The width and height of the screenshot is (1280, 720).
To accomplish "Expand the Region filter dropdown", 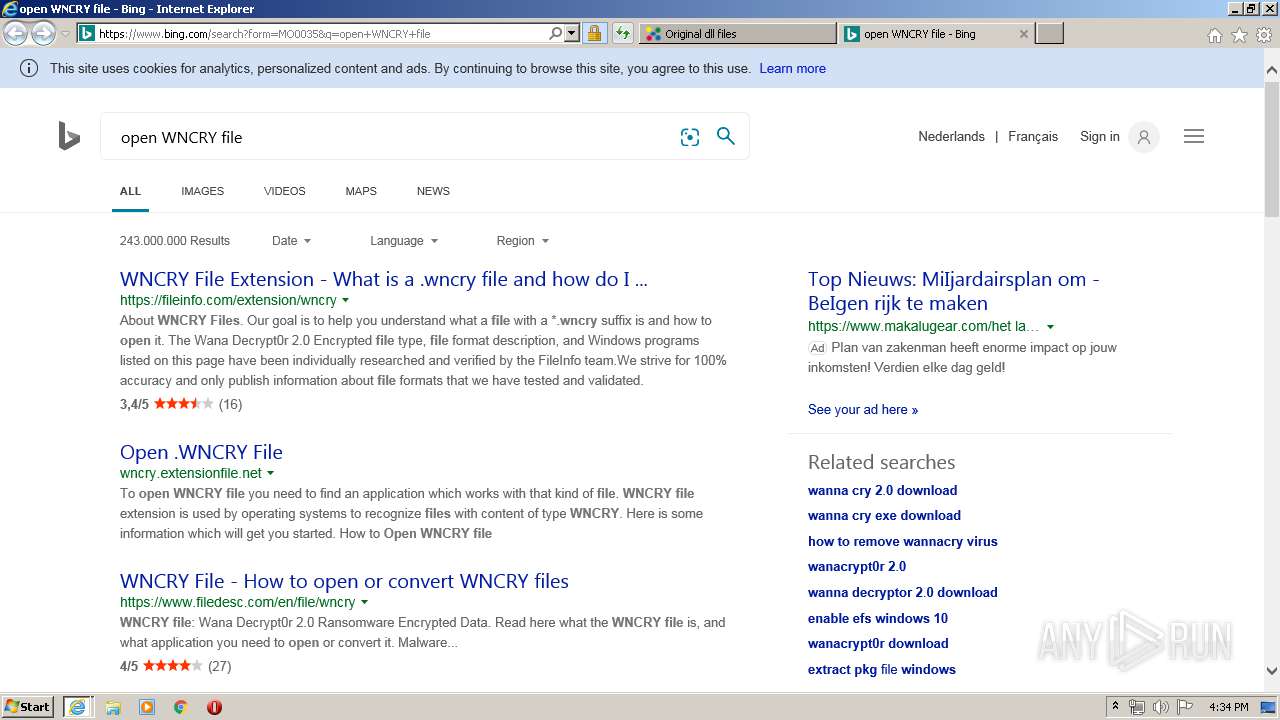I will [522, 241].
